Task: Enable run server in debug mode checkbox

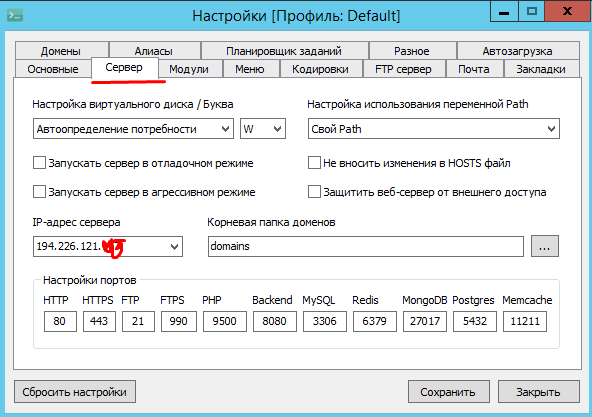Action: (x=39, y=163)
